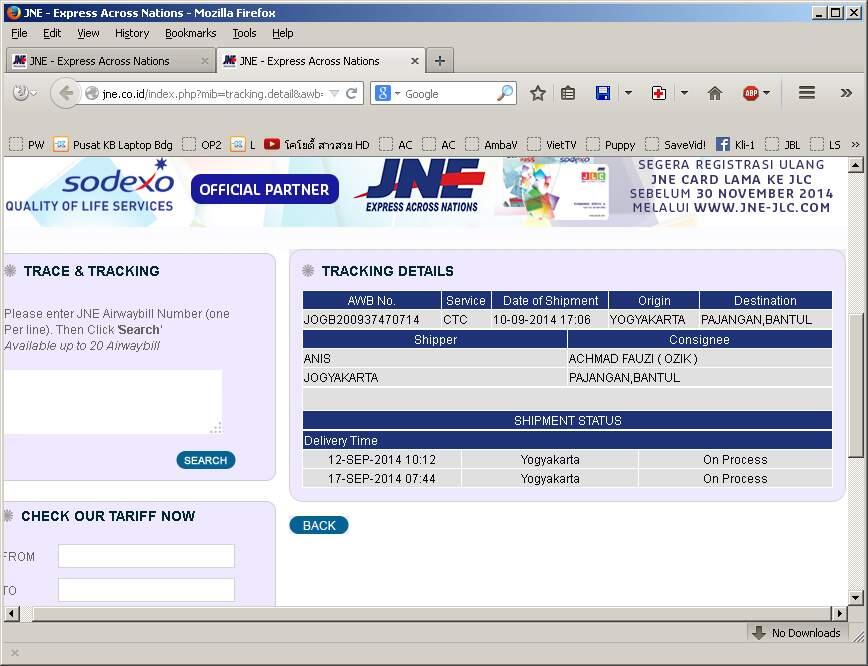Show more bookmarks chevron on bookmarks bar
The height and width of the screenshot is (666, 868).
[x=855, y=144]
